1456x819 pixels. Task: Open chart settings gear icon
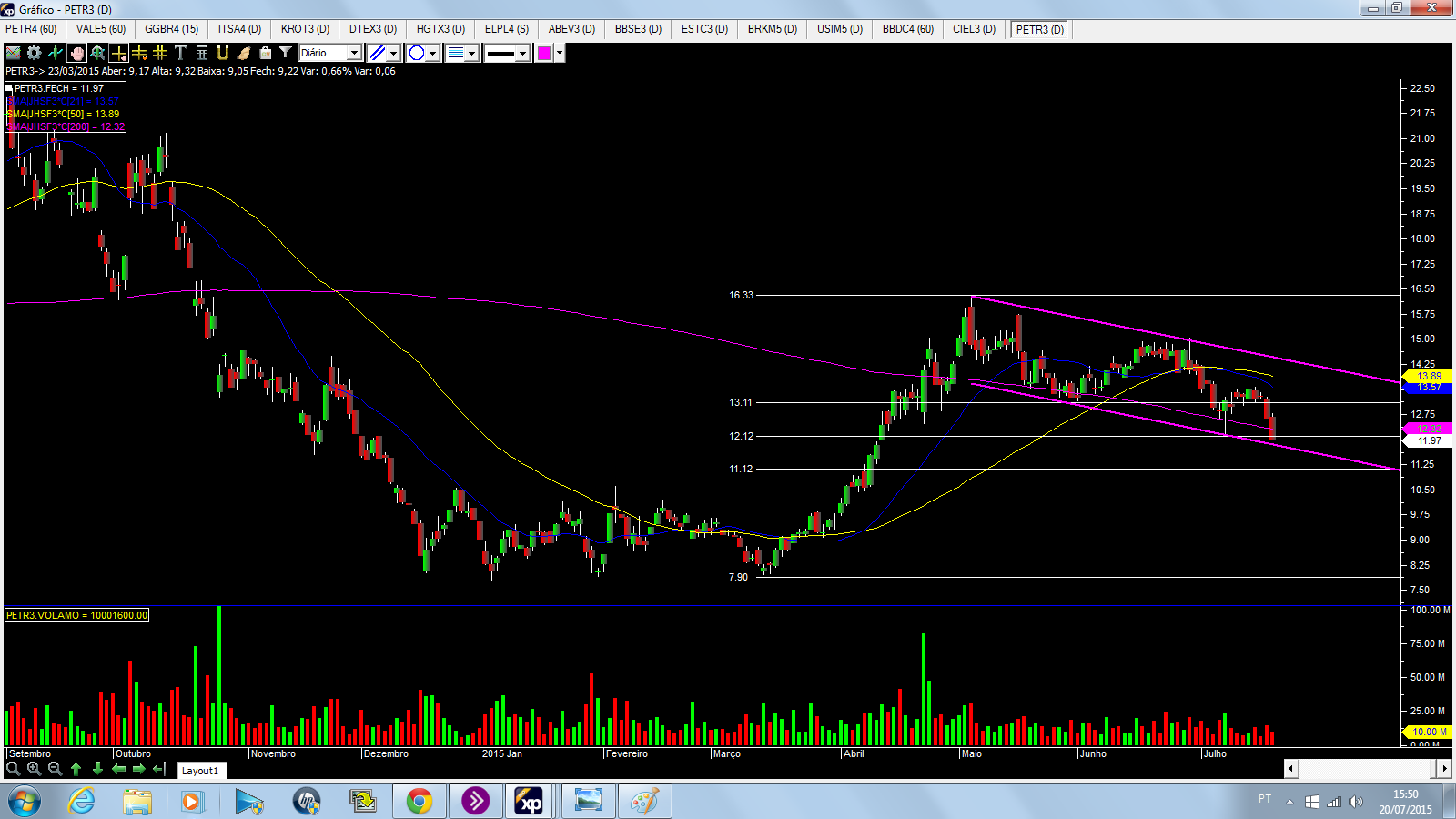35,53
